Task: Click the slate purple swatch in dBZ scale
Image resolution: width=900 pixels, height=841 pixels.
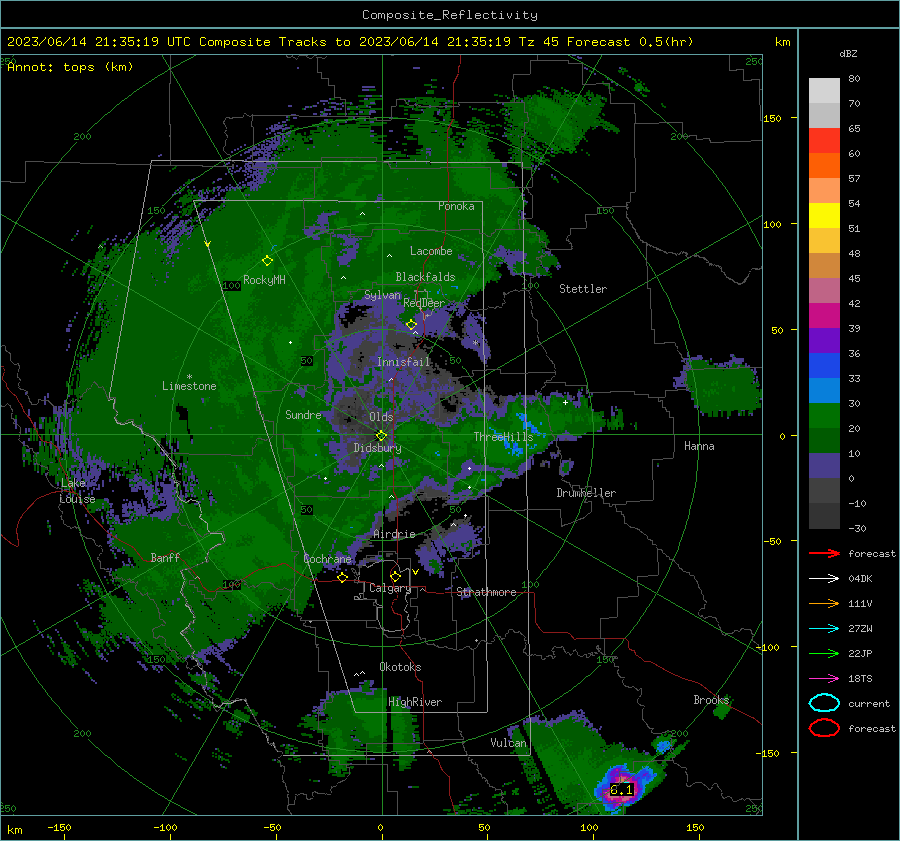Action: [824, 465]
